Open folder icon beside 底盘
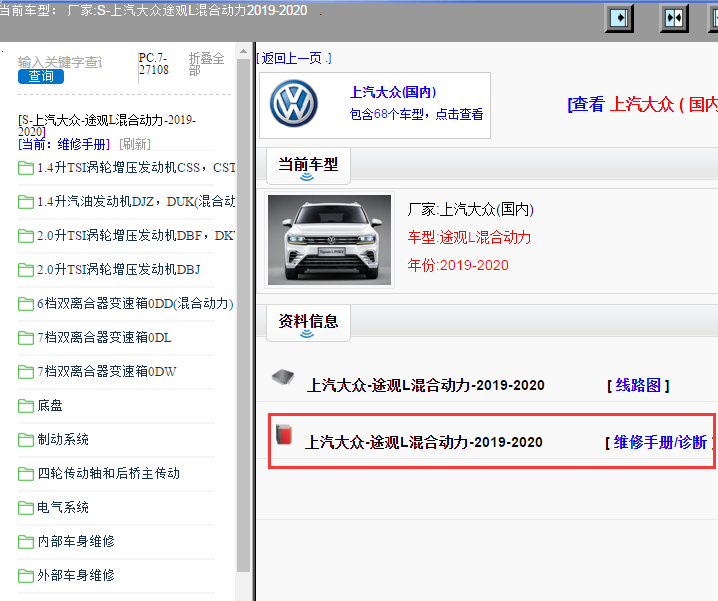This screenshot has height=601, width=718. (x=26, y=406)
